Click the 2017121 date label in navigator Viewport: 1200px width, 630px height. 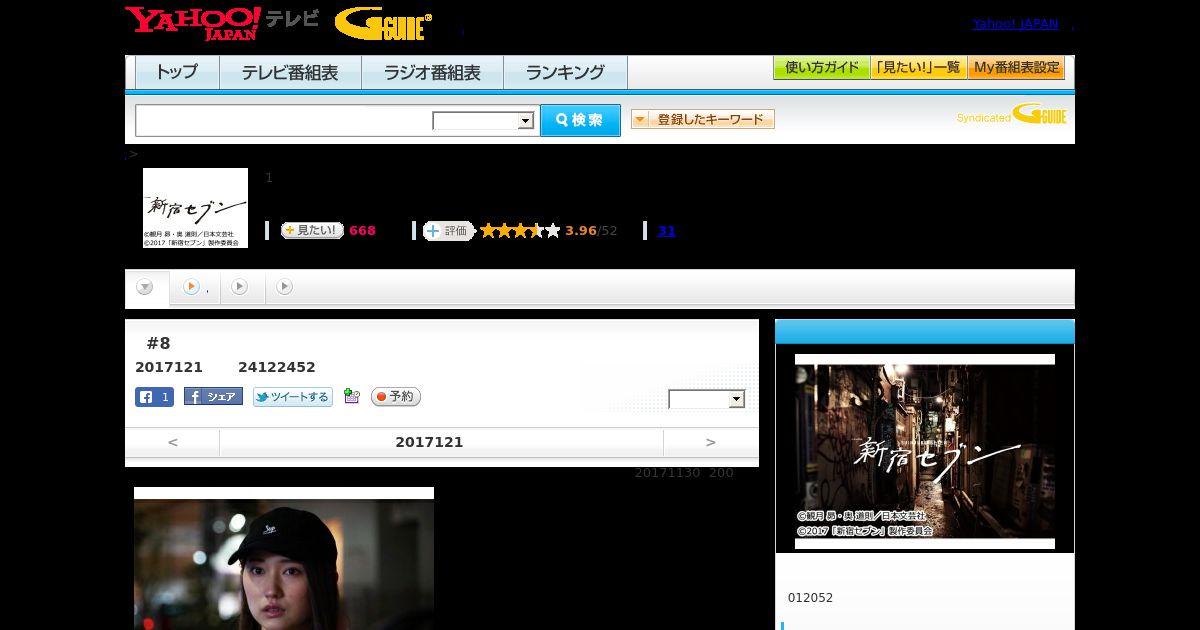point(429,442)
